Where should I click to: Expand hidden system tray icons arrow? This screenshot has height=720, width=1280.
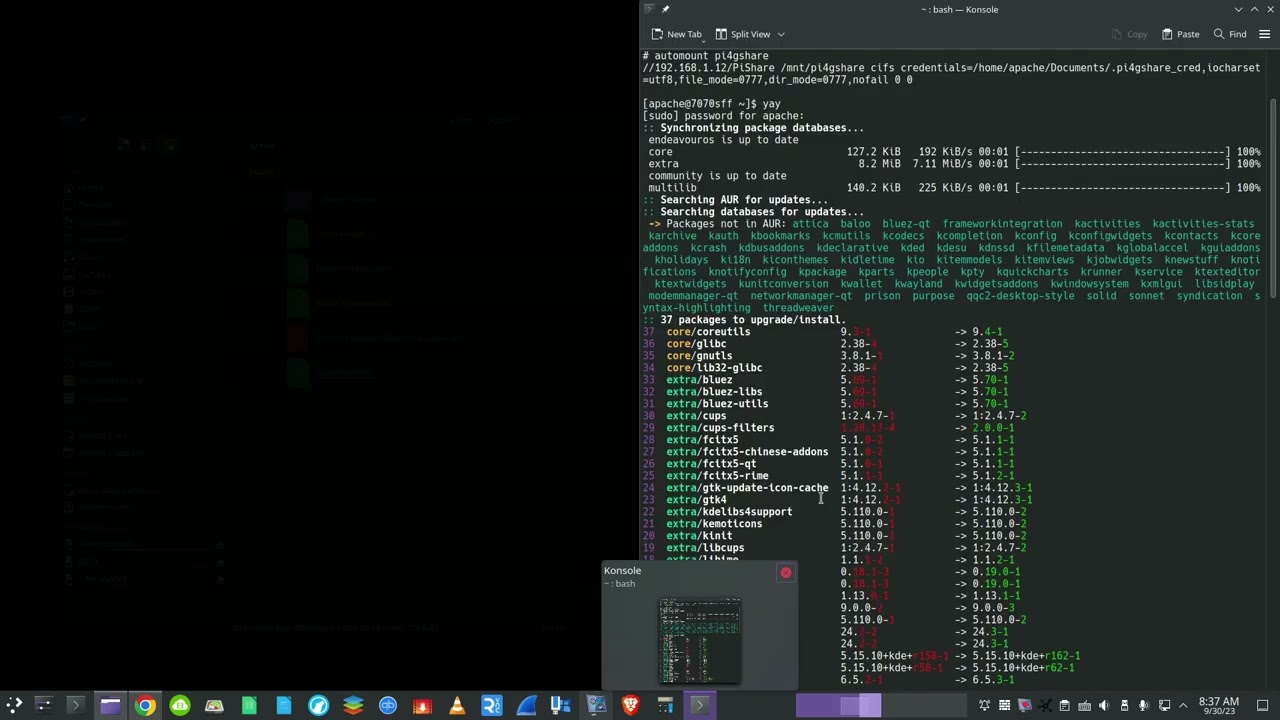point(1183,706)
